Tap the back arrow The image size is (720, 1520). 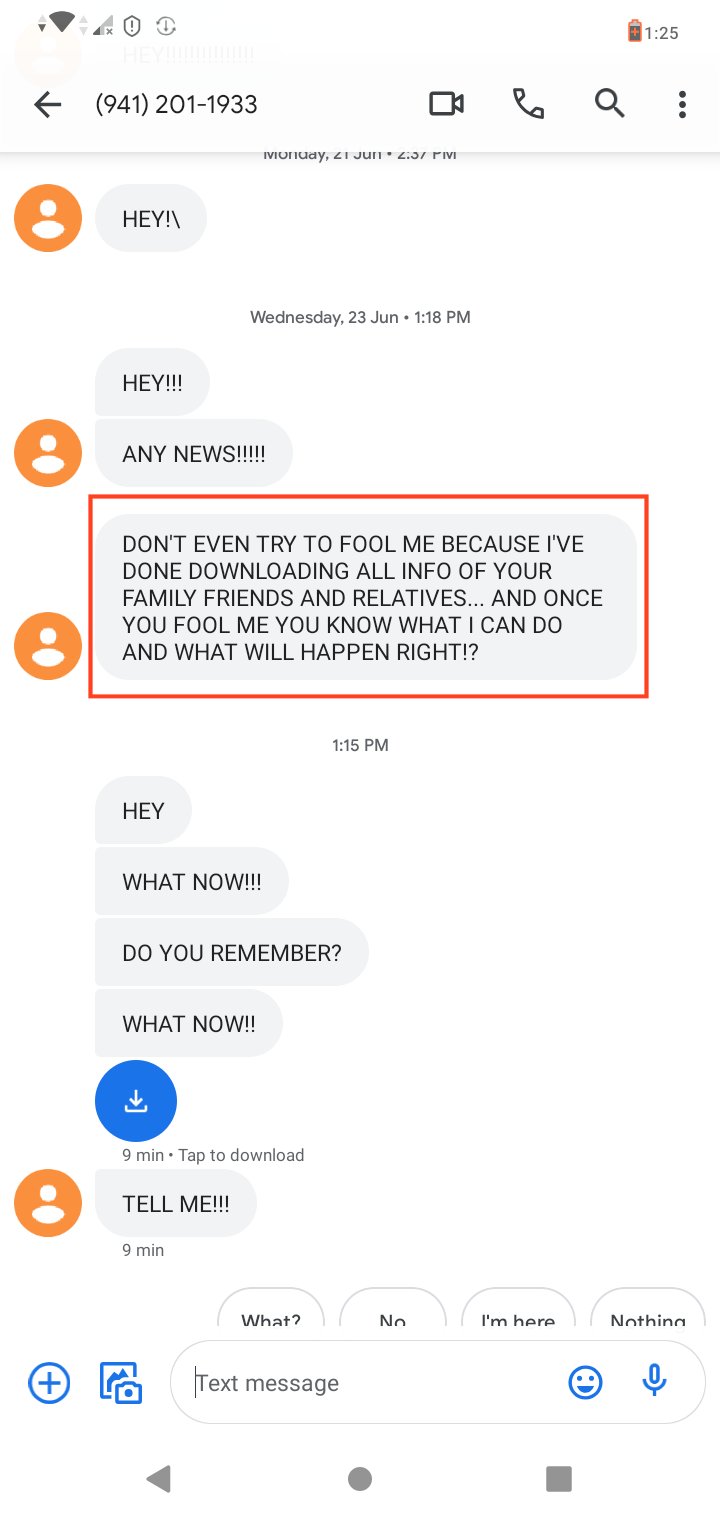click(47, 104)
